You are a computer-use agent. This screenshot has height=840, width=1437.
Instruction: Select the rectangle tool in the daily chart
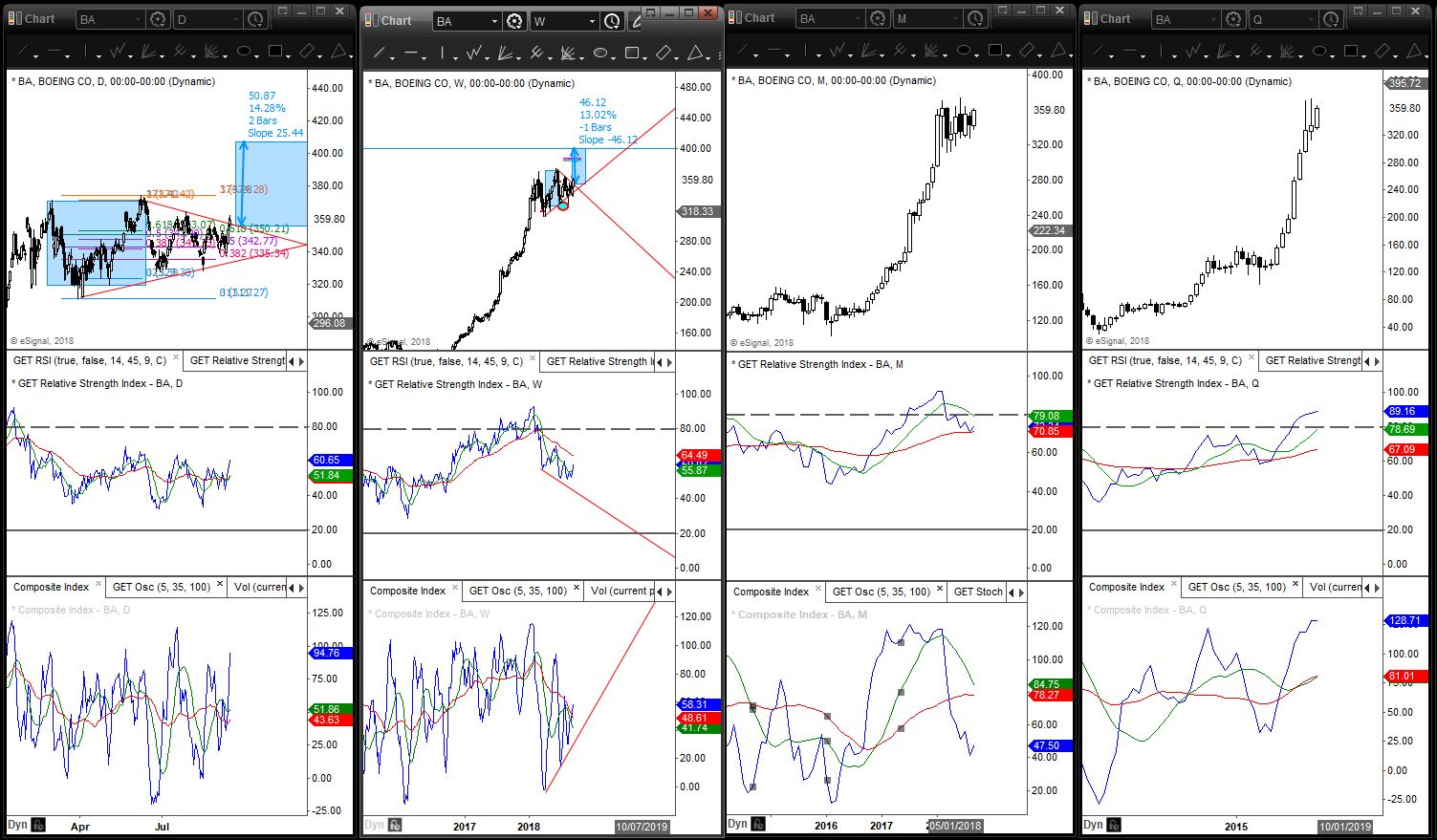[x=276, y=51]
